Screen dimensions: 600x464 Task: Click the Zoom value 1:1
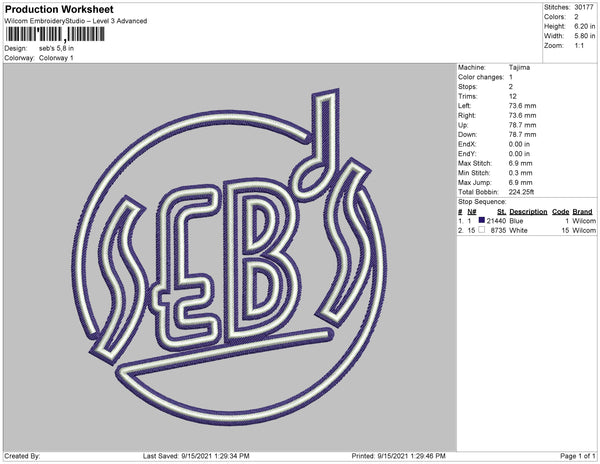[x=579, y=46]
